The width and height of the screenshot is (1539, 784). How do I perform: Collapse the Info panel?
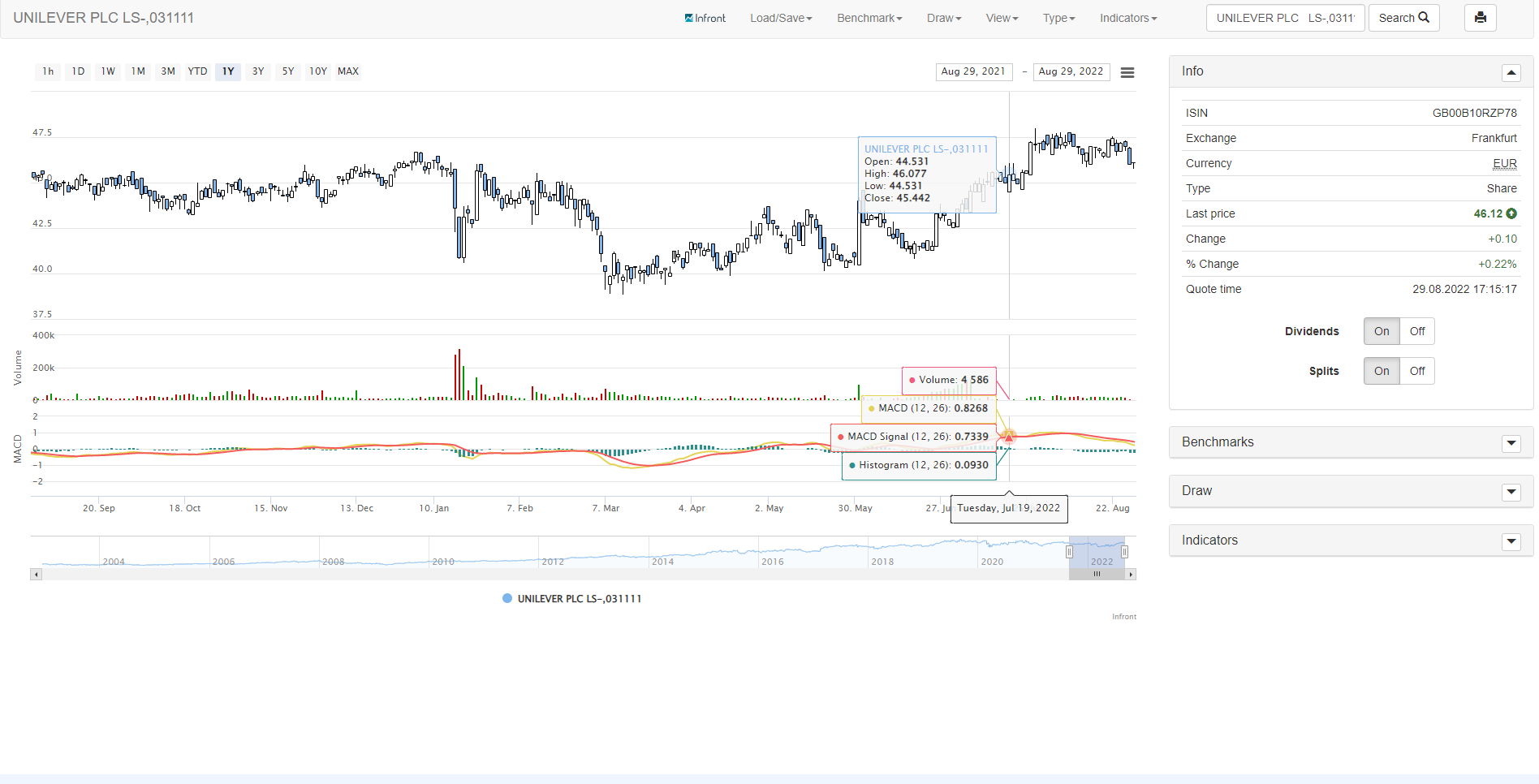click(x=1511, y=73)
